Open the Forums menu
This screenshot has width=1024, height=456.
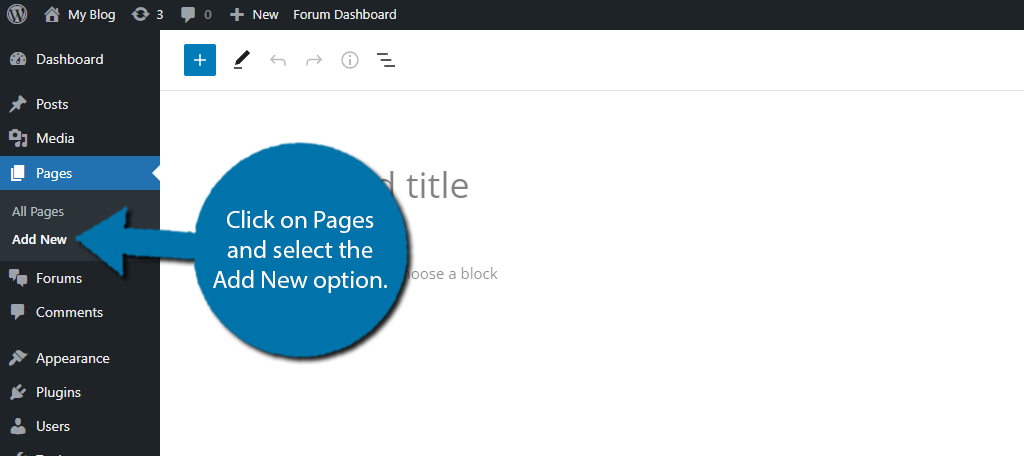coord(80,278)
